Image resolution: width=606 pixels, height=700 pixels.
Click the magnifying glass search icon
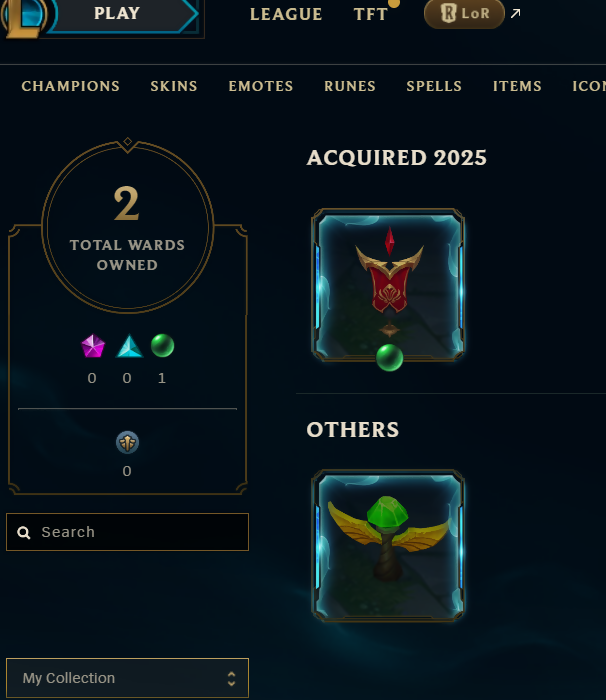[24, 532]
